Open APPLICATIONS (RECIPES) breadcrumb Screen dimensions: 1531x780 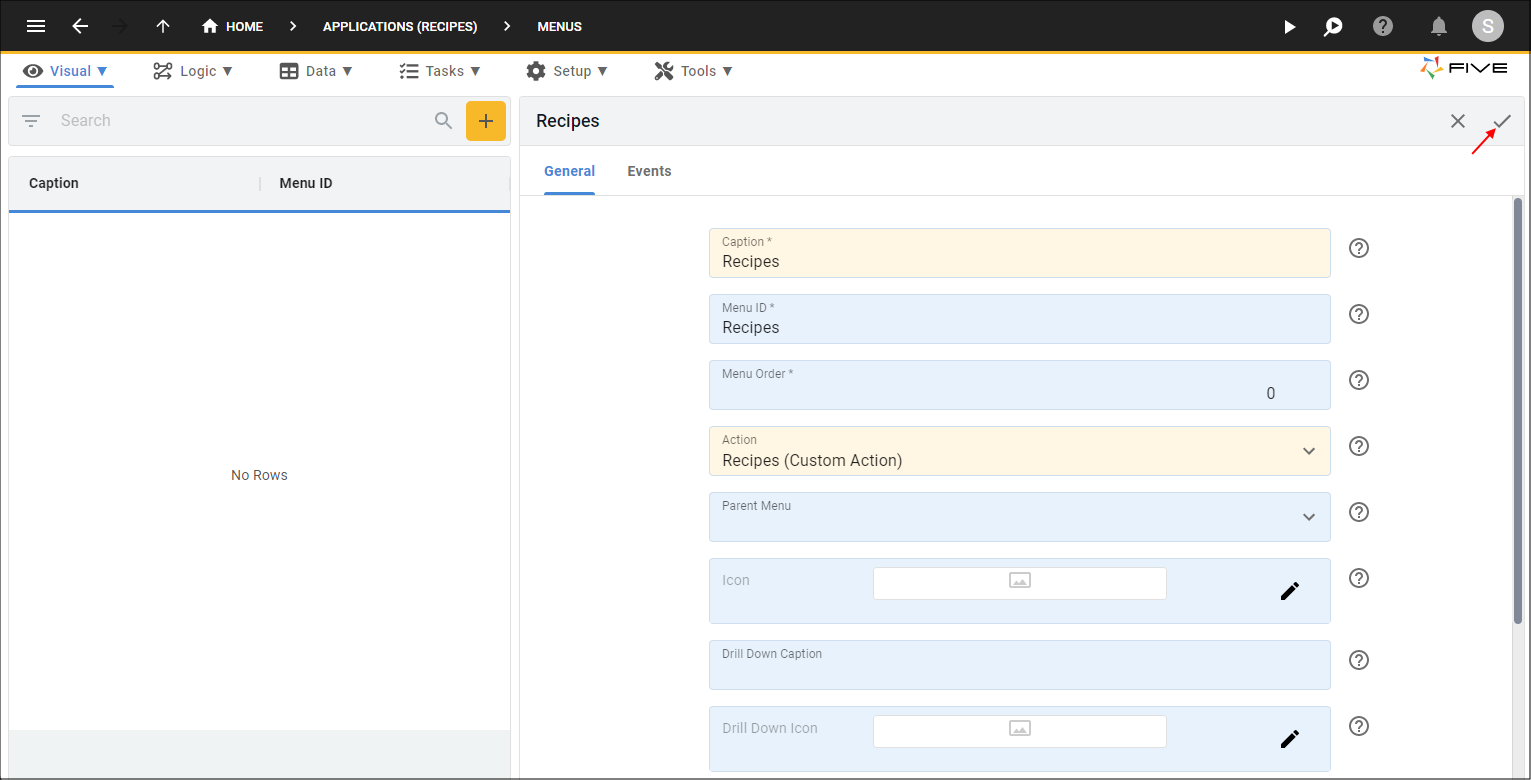point(400,26)
